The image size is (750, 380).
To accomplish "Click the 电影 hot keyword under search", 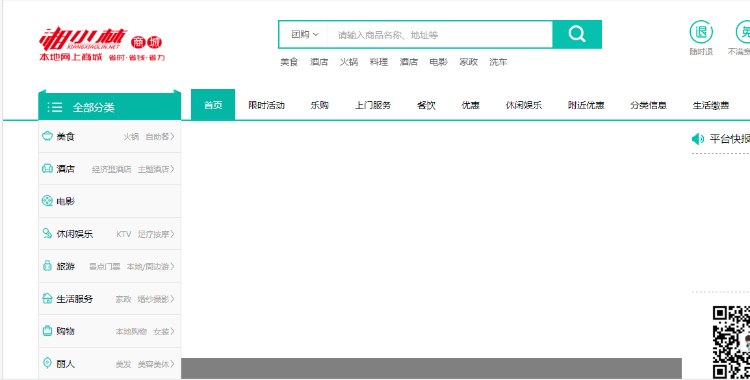I will pos(438,62).
